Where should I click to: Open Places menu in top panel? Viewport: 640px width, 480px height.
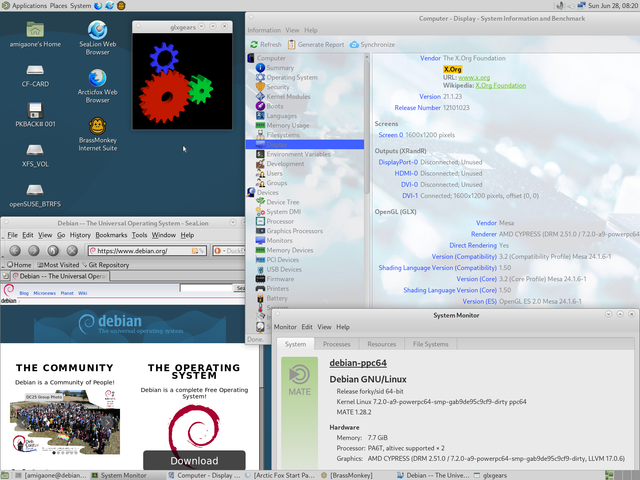pos(58,6)
